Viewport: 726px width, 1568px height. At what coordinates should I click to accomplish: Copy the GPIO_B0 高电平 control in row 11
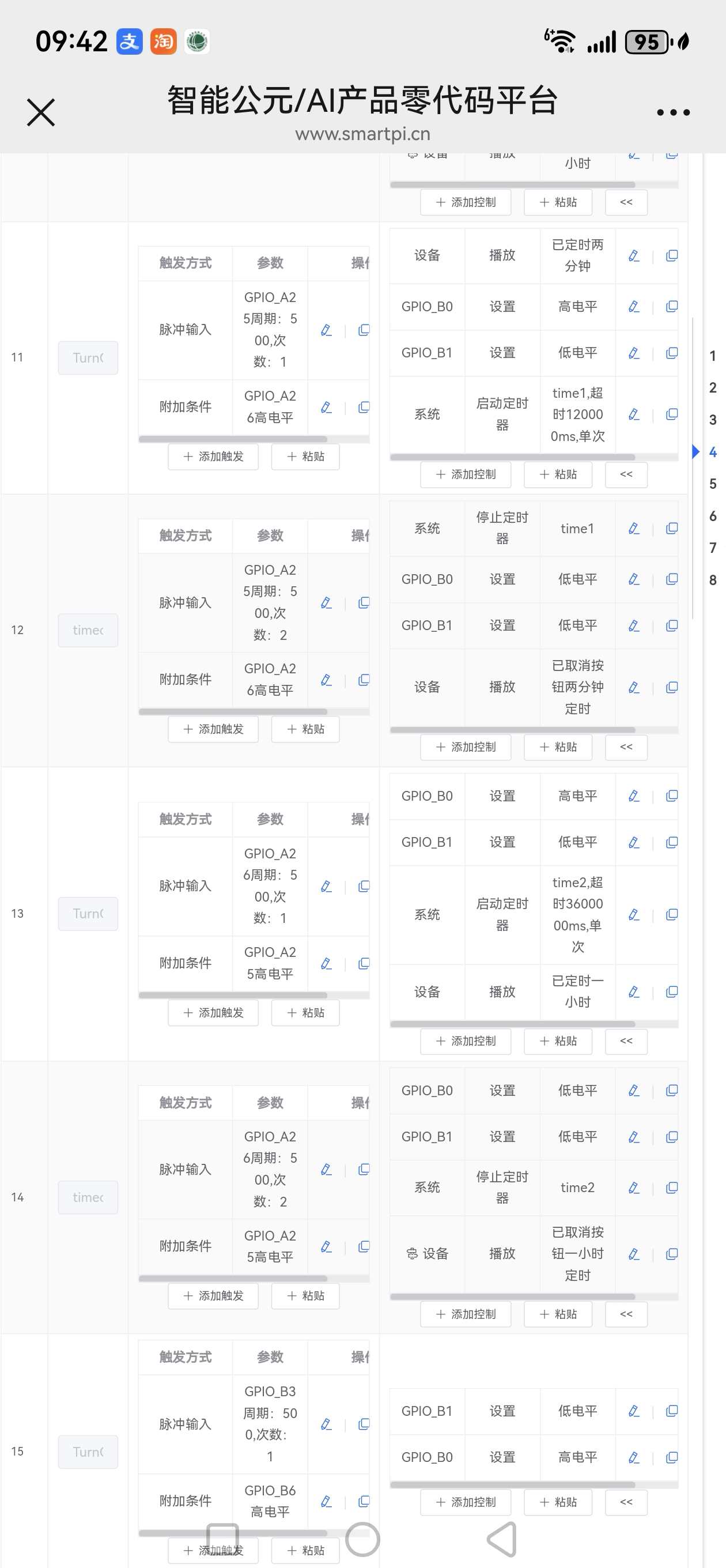pos(672,306)
